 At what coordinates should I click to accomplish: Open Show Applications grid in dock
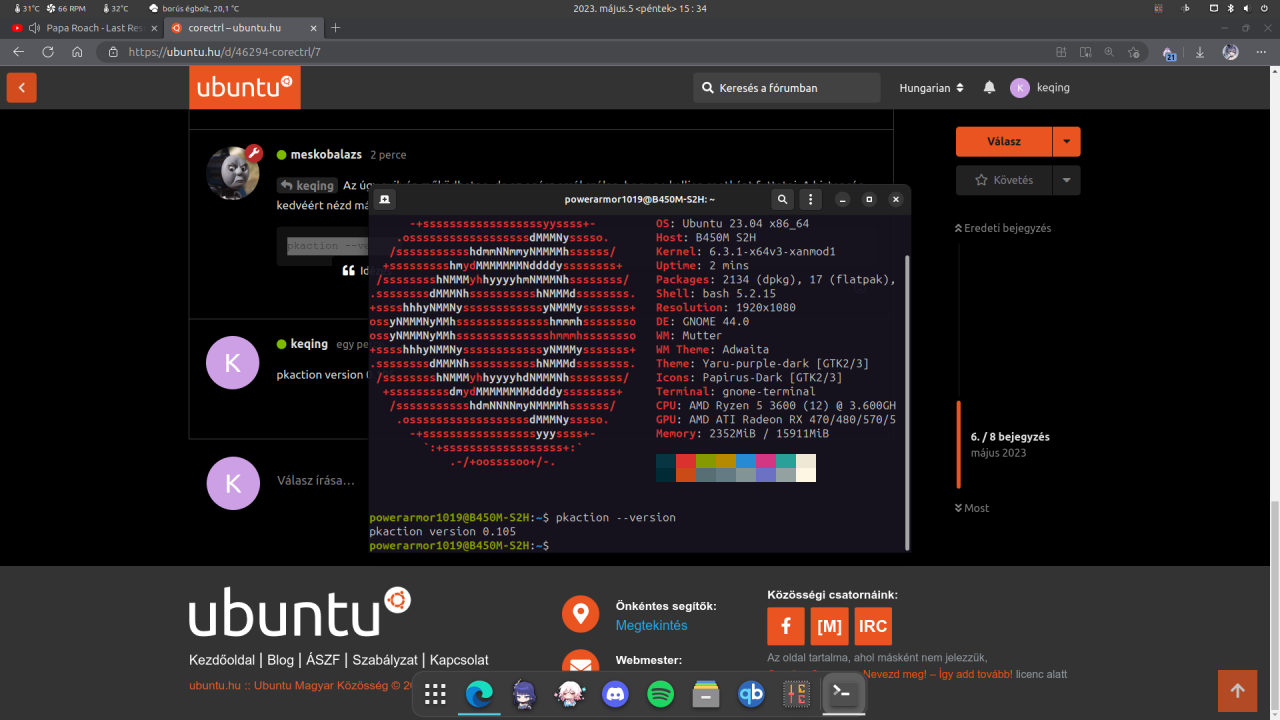pos(435,695)
